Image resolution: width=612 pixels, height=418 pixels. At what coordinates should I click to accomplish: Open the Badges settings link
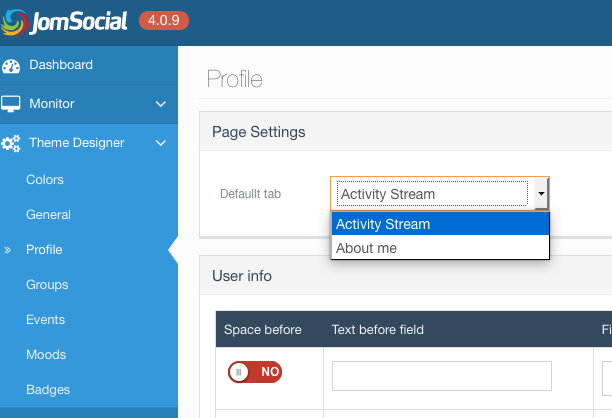[x=48, y=390]
